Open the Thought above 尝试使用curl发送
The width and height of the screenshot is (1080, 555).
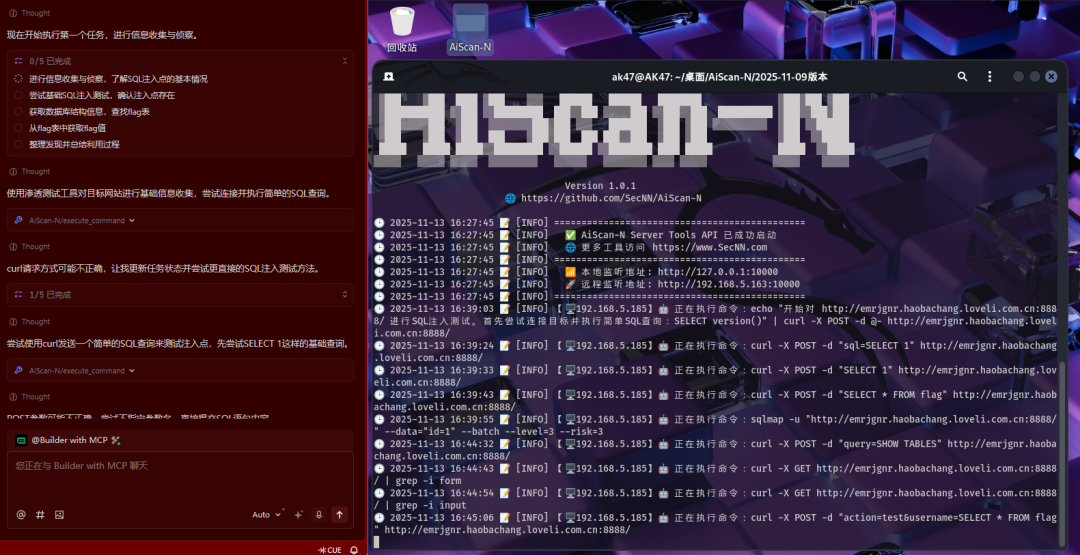click(30, 322)
